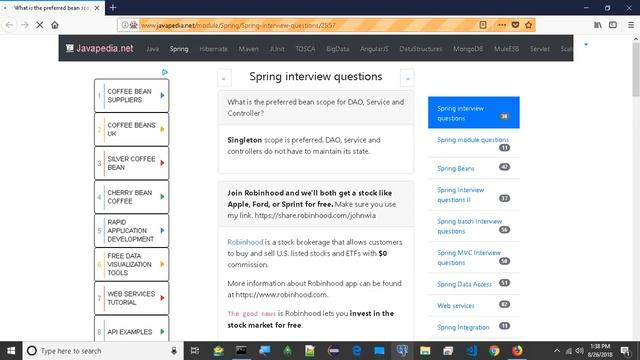Image resolution: width=640 pixels, height=360 pixels.
Task: Click the taskbar search box
Action: (x=102, y=351)
